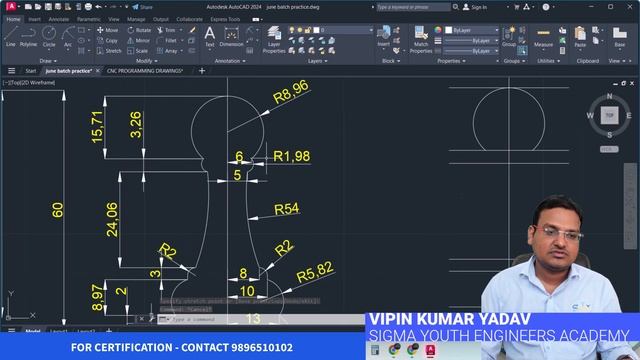This screenshot has width=640, height=360.
Task: Activate the Move command
Action: [107, 30]
